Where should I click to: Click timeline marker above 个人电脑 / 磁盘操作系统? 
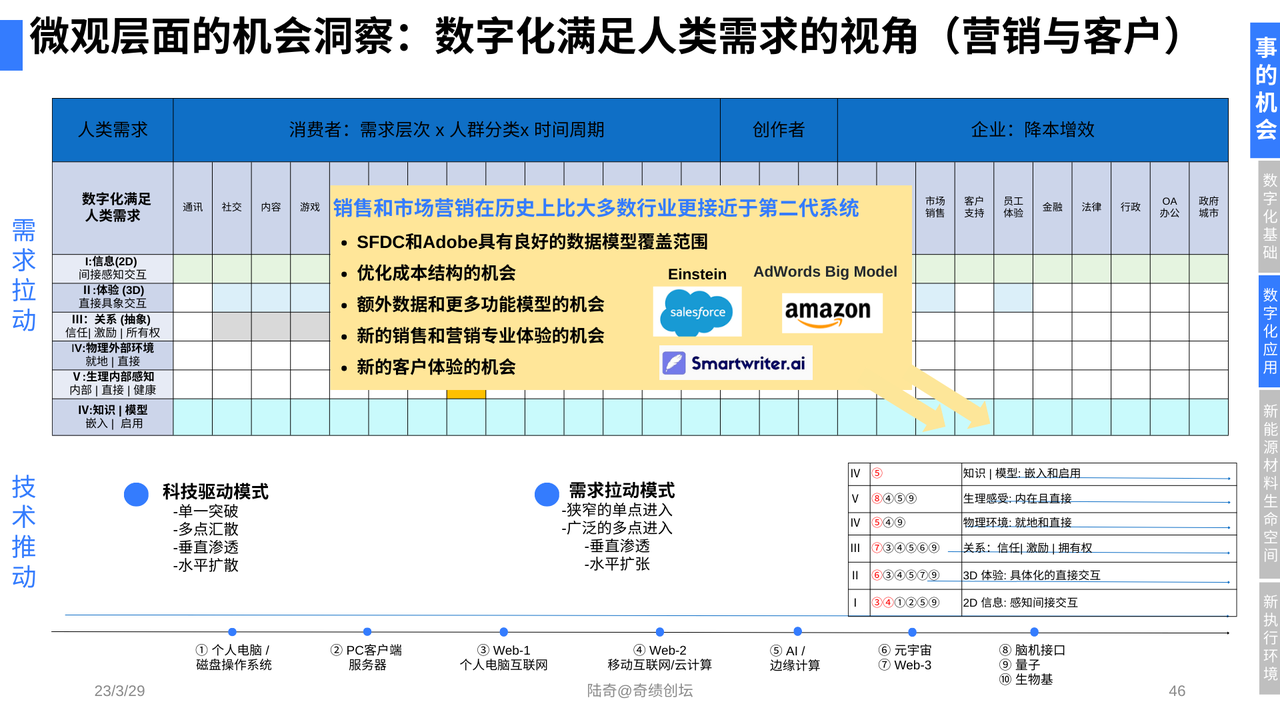point(232,632)
